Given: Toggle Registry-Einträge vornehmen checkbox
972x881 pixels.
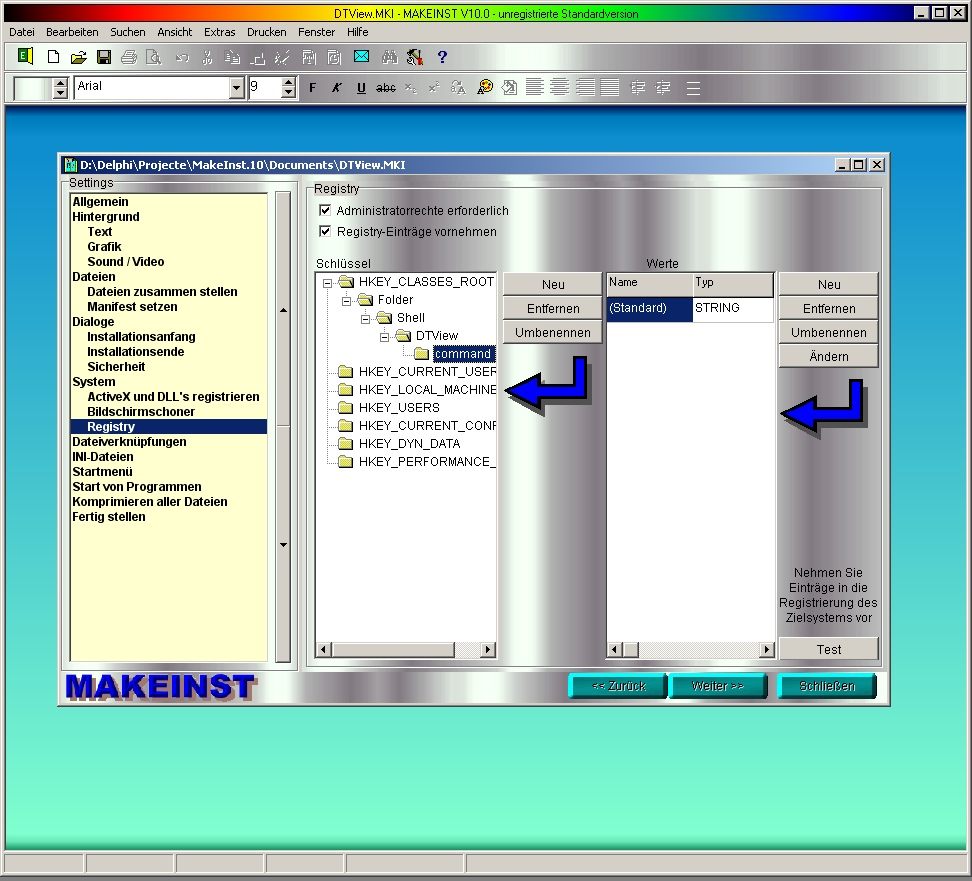Looking at the screenshot, I should click(x=324, y=231).
